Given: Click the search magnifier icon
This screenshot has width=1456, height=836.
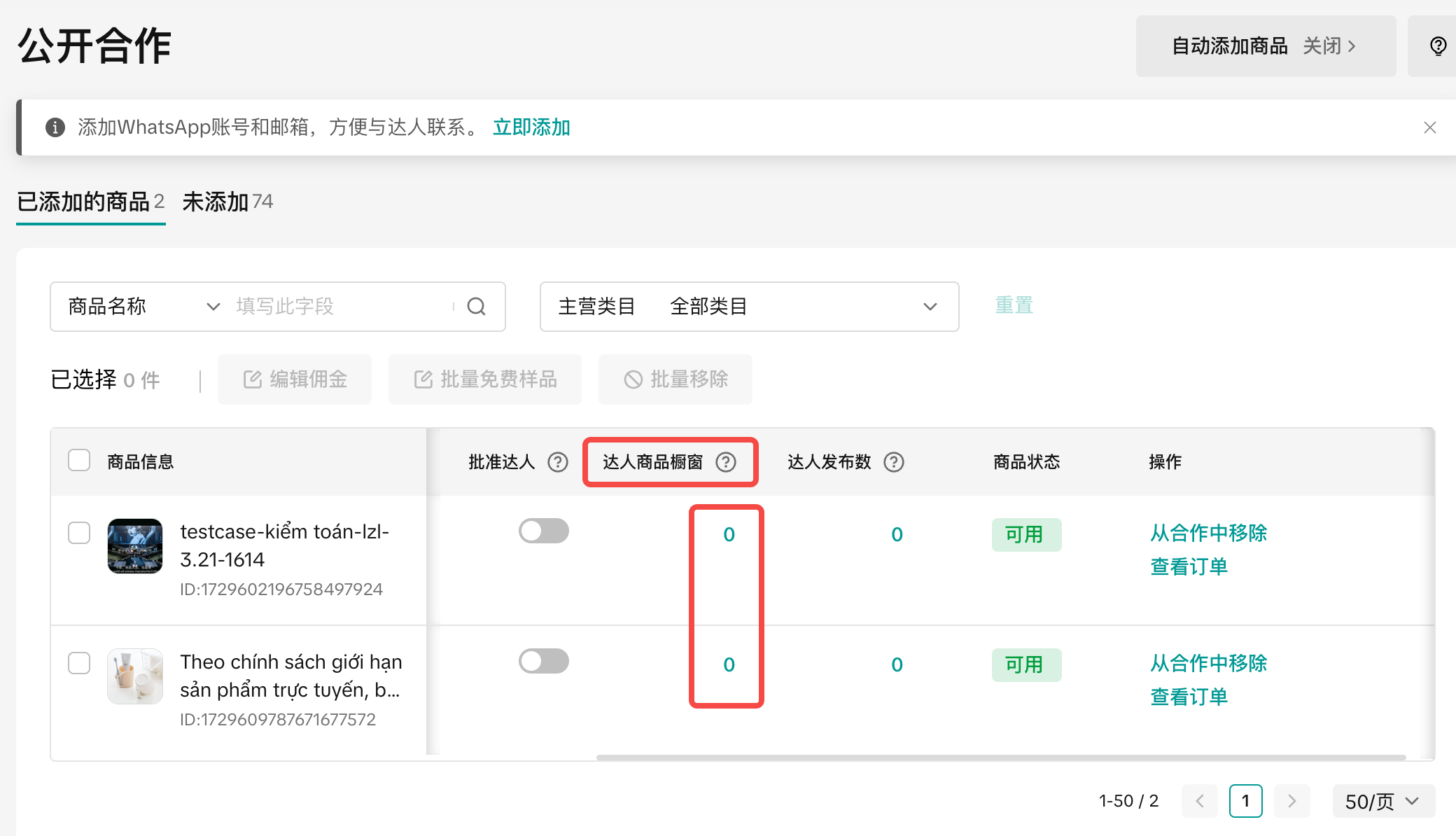Looking at the screenshot, I should [476, 307].
